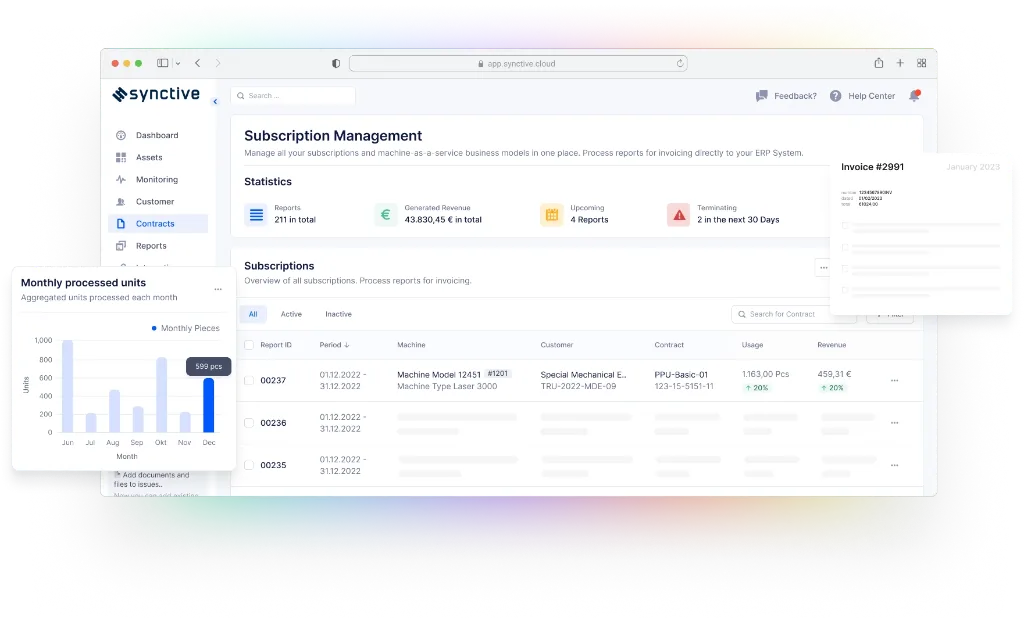
Task: Click the Dashboard gauge icon
Action: click(x=121, y=135)
